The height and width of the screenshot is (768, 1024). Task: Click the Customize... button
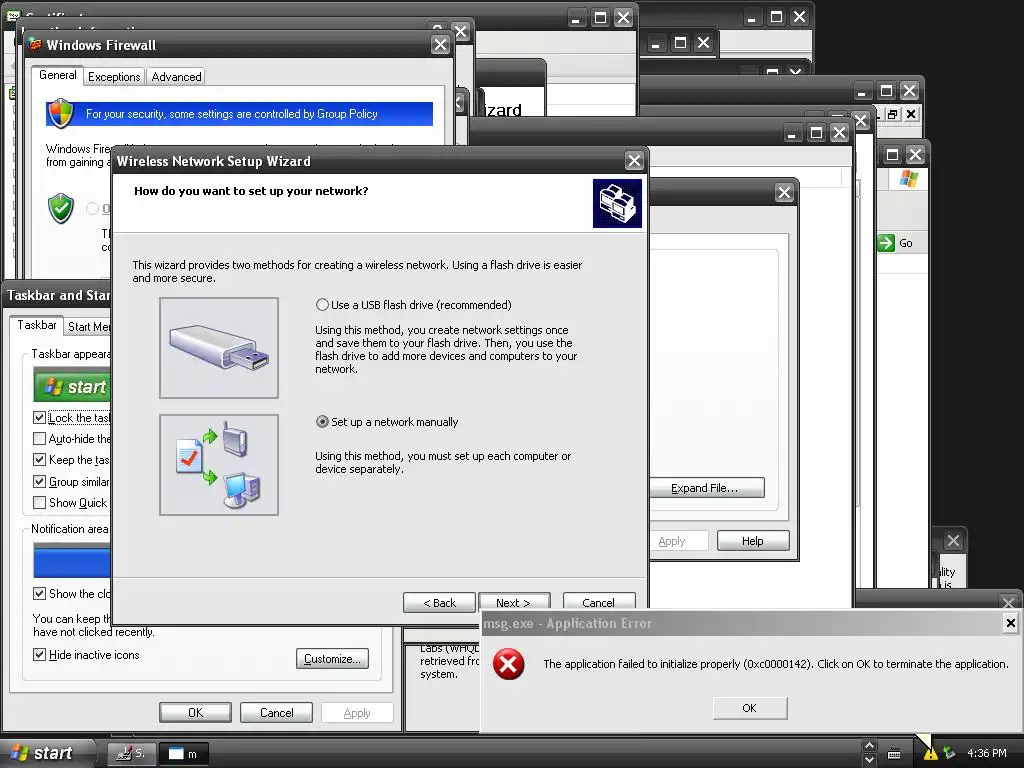pyautogui.click(x=332, y=658)
